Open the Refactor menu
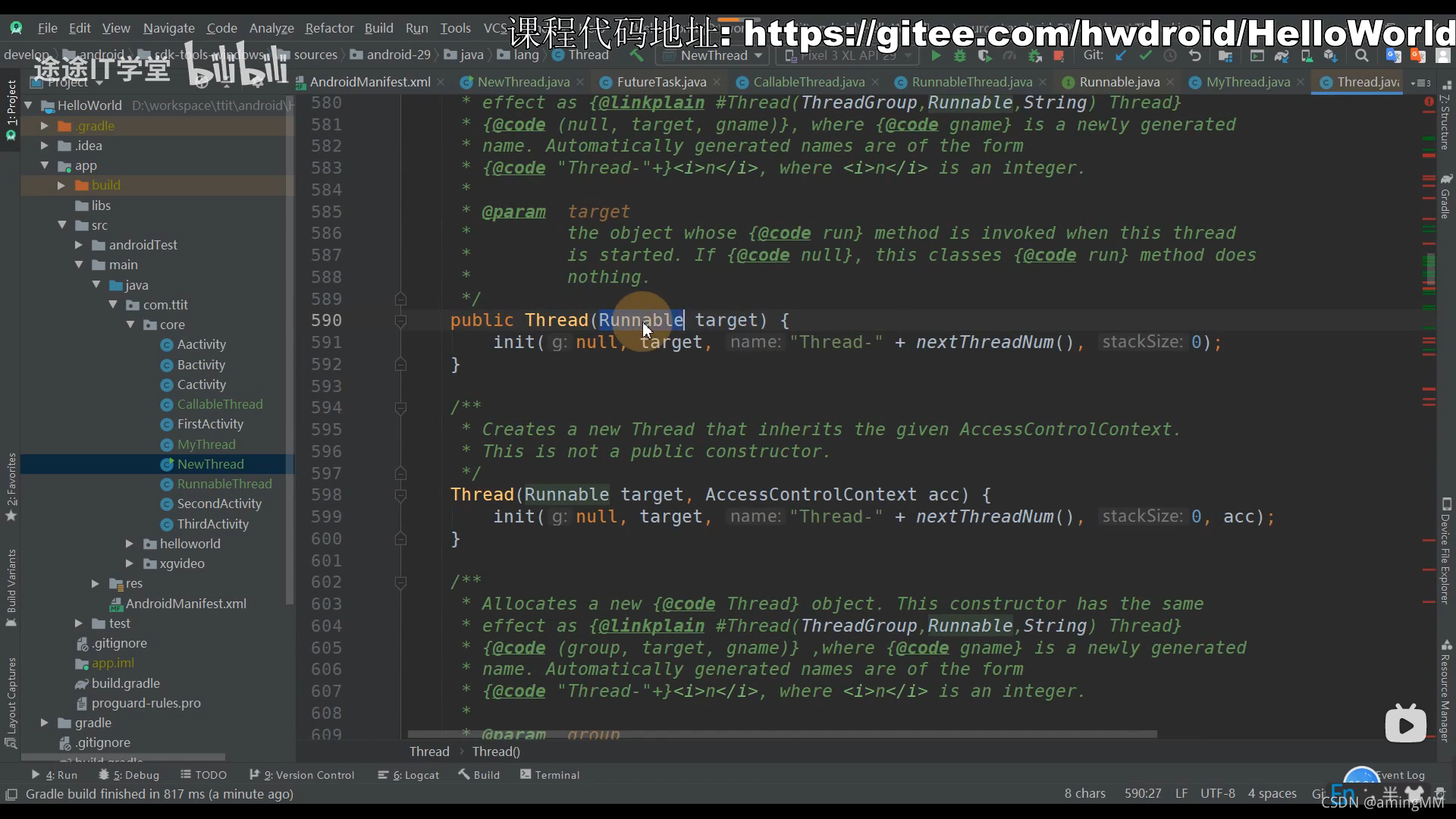This screenshot has height=819, width=1456. tap(329, 28)
